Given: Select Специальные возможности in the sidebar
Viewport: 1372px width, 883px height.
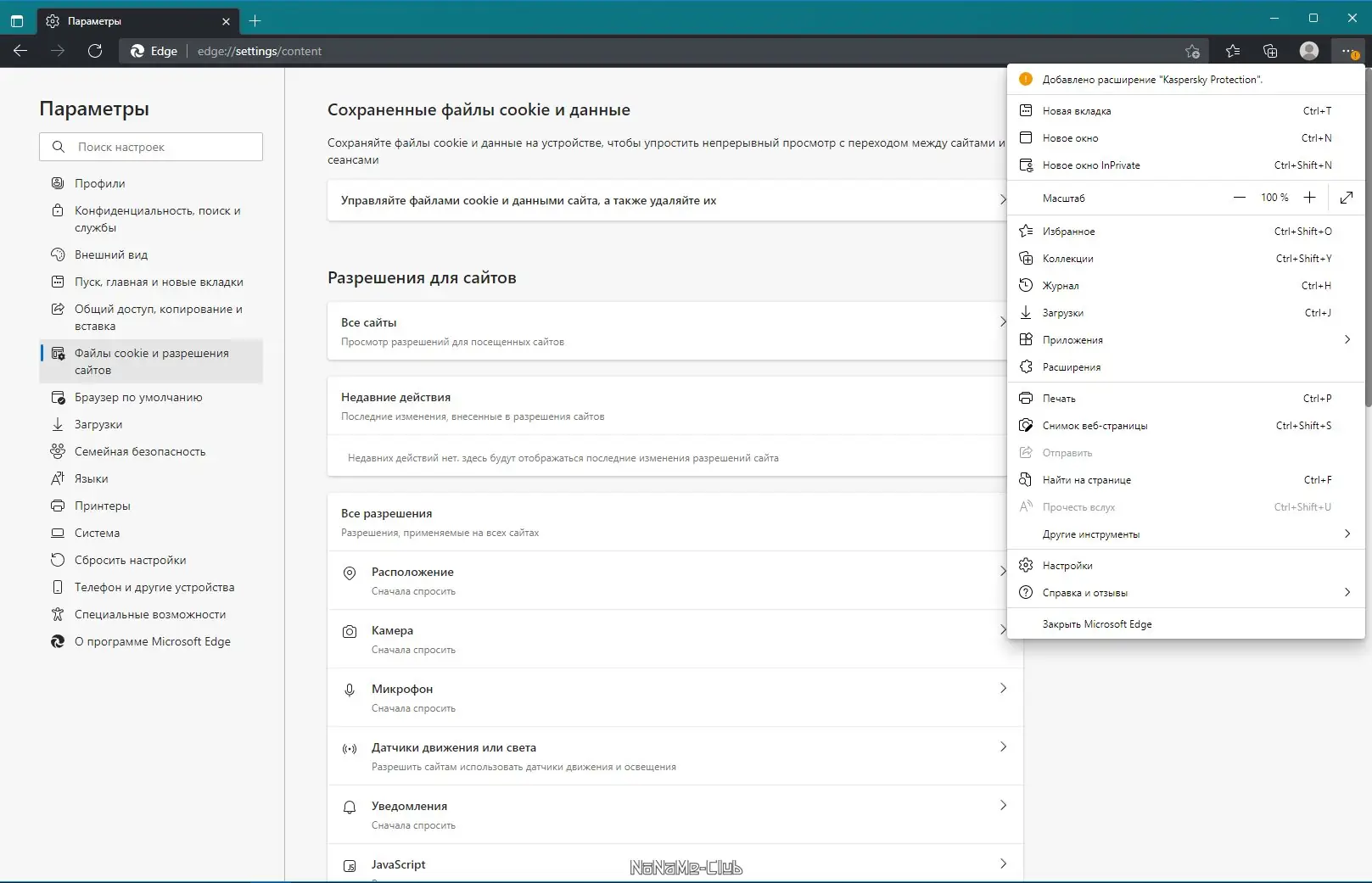Looking at the screenshot, I should [151, 614].
